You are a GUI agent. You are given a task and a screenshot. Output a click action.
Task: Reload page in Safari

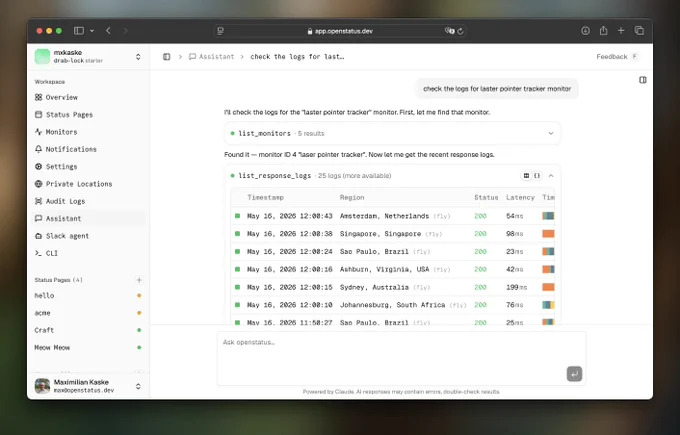click(461, 31)
